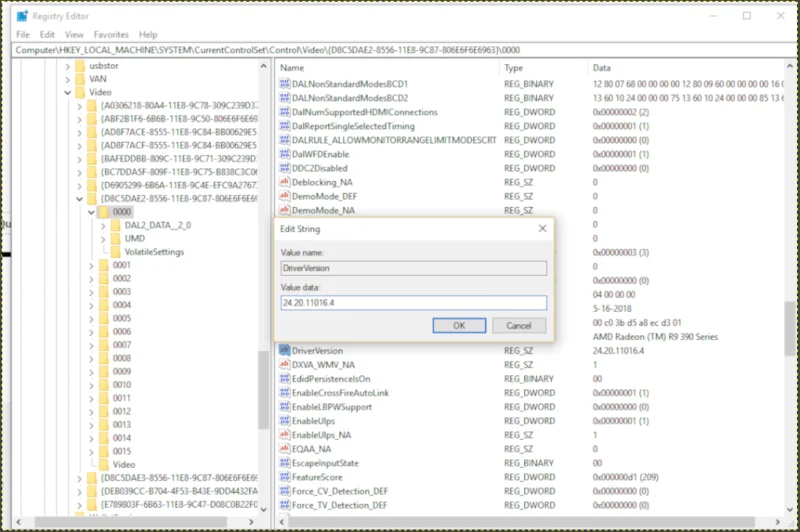Select the 5-16-2018 data value
Screen dimensions: 800x532
coord(612,309)
